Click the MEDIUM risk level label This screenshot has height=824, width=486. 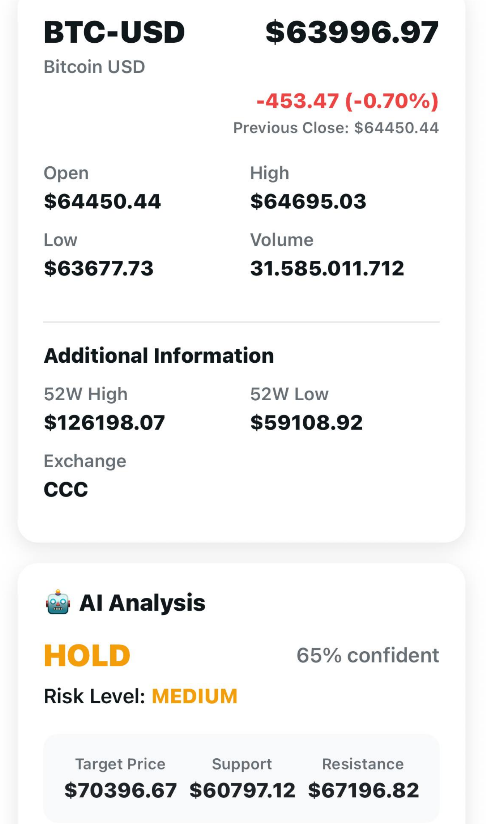[195, 696]
